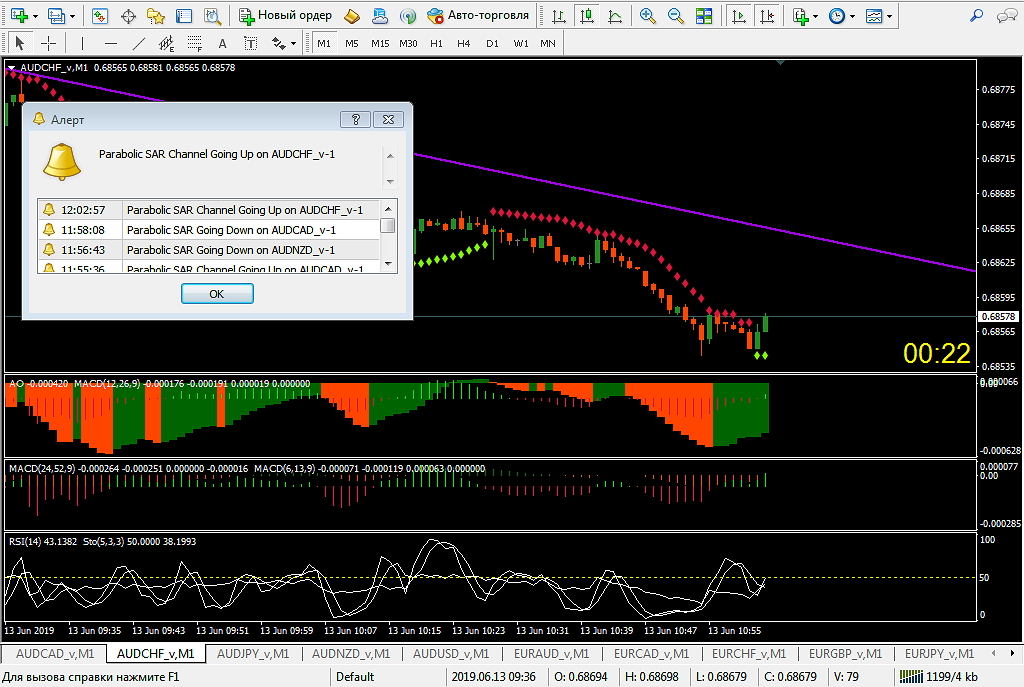This screenshot has width=1024, height=687.
Task: Toggle chart shift from right edge
Action: pos(767,16)
